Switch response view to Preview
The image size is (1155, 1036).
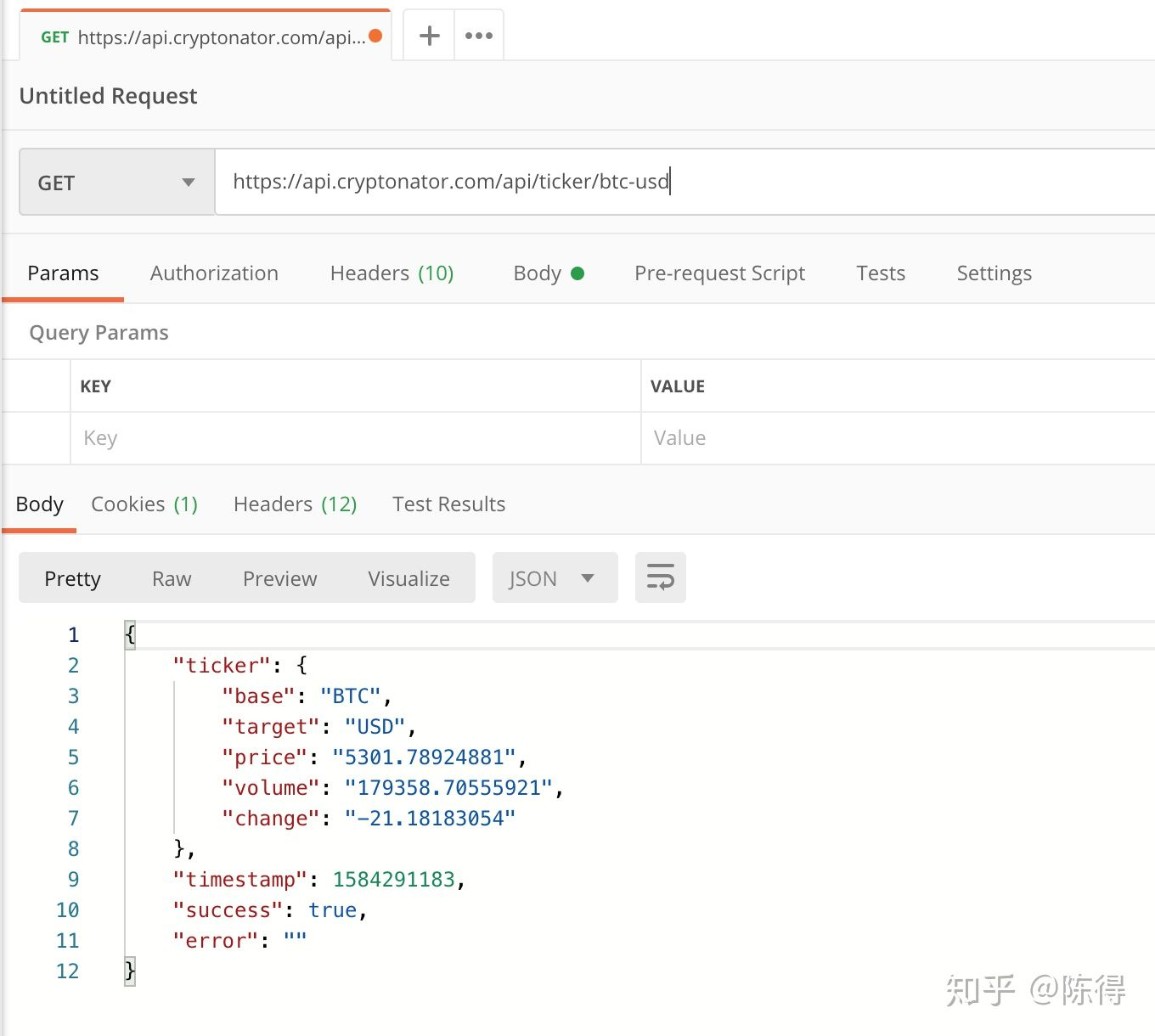[279, 578]
